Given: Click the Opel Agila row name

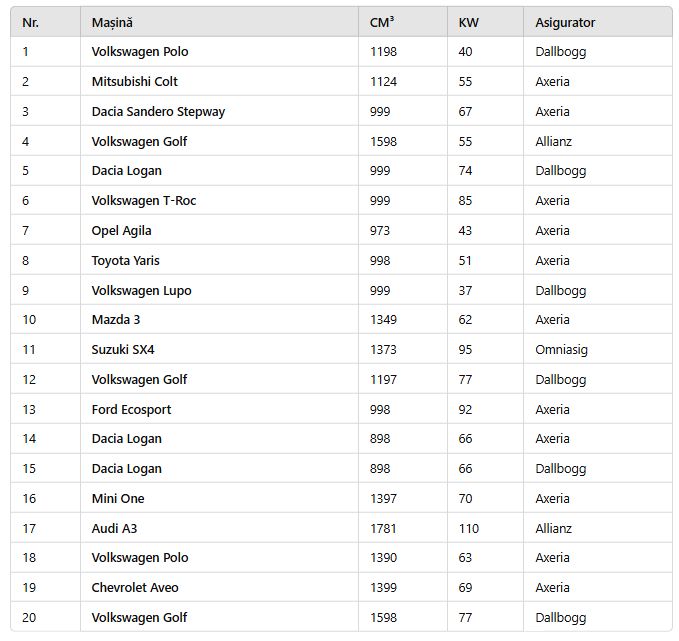Looking at the screenshot, I should coord(122,231).
